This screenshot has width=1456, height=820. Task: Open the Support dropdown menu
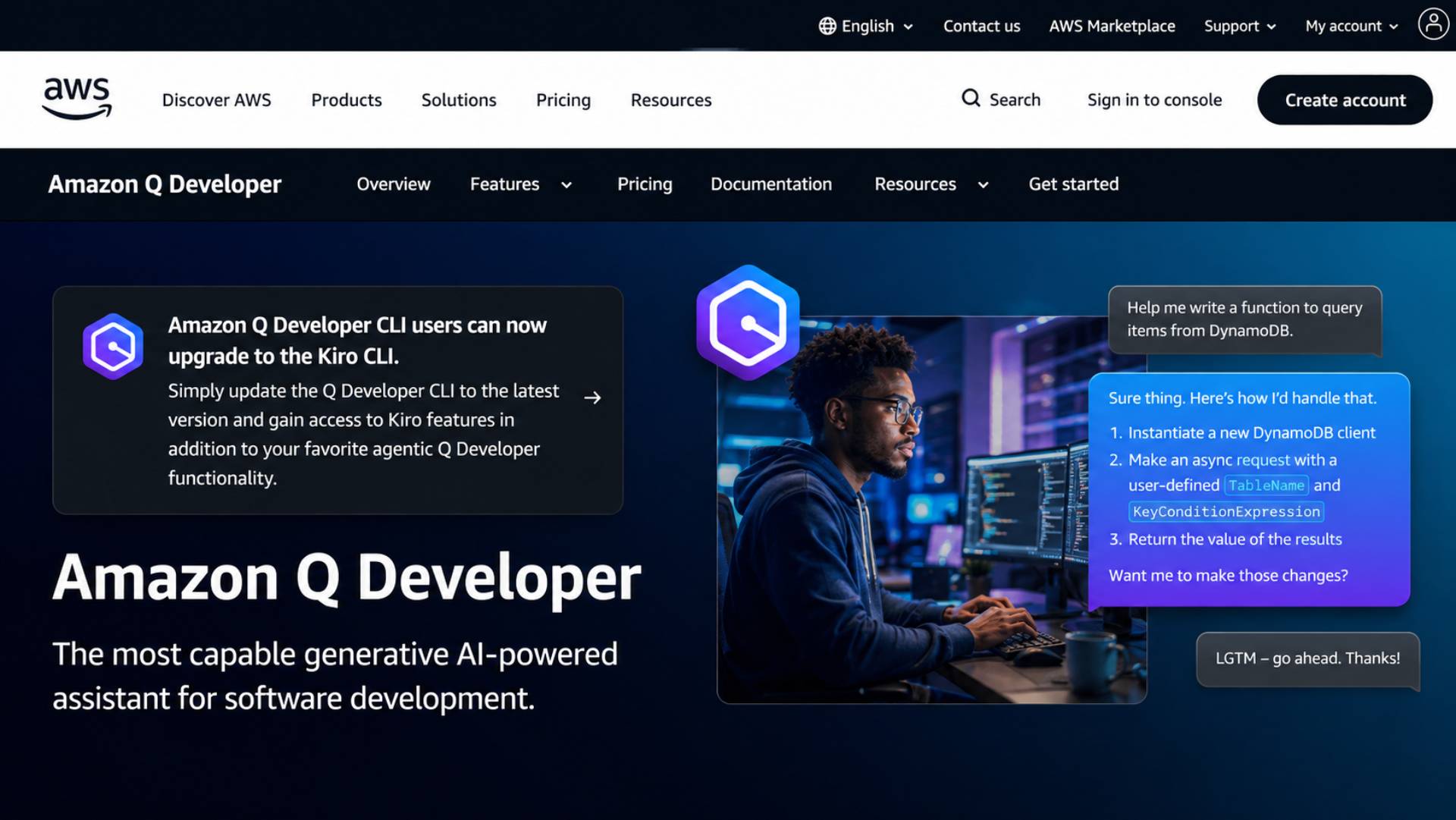[1240, 26]
